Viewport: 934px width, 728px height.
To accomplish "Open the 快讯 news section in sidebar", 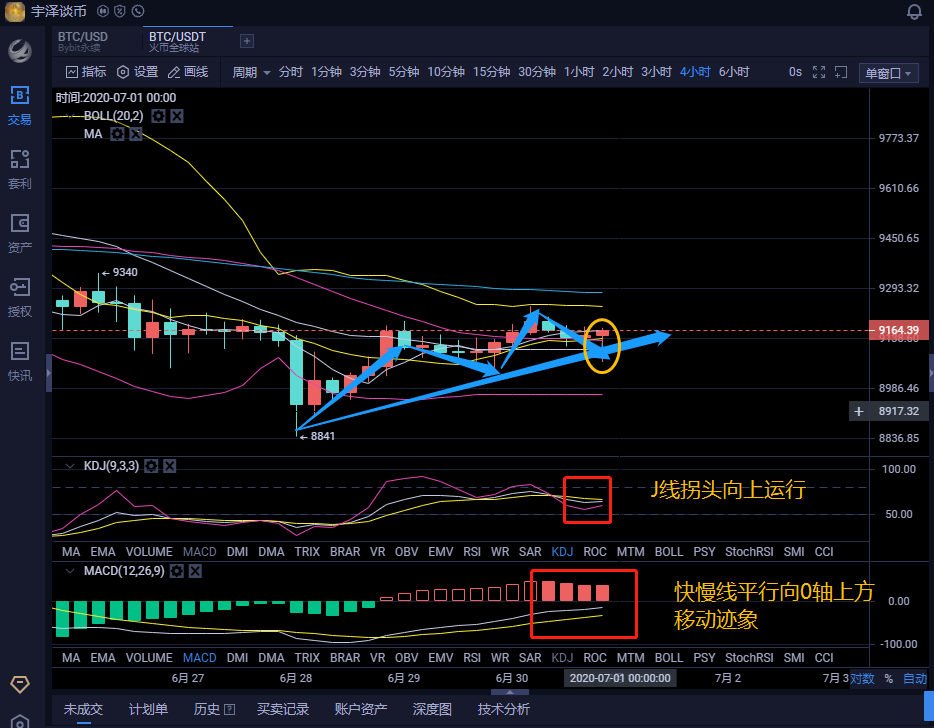I will coord(19,360).
